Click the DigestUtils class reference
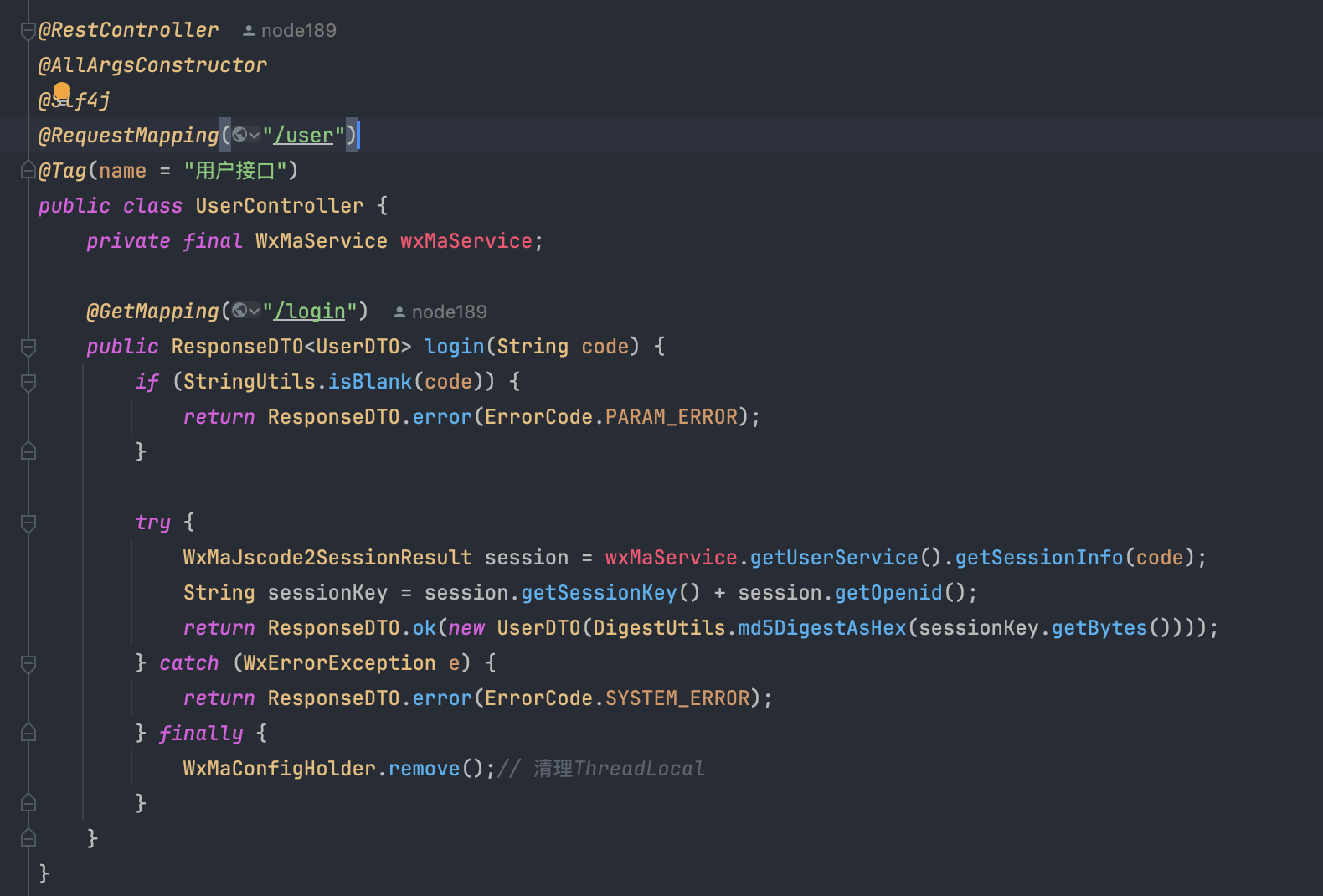Viewport: 1323px width, 896px height. point(659,628)
